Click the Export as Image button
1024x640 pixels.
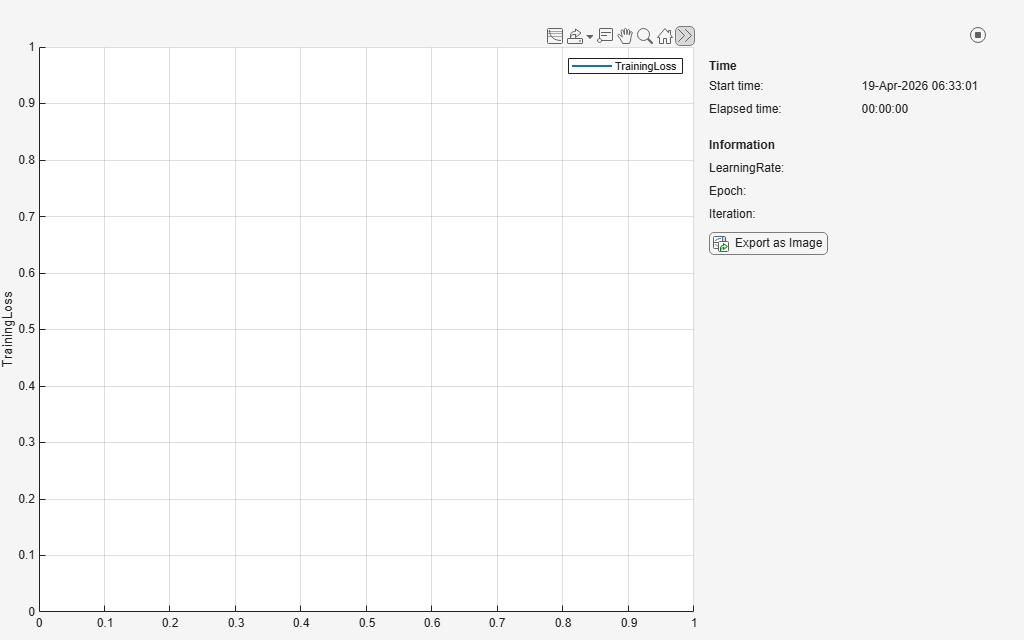coord(768,243)
